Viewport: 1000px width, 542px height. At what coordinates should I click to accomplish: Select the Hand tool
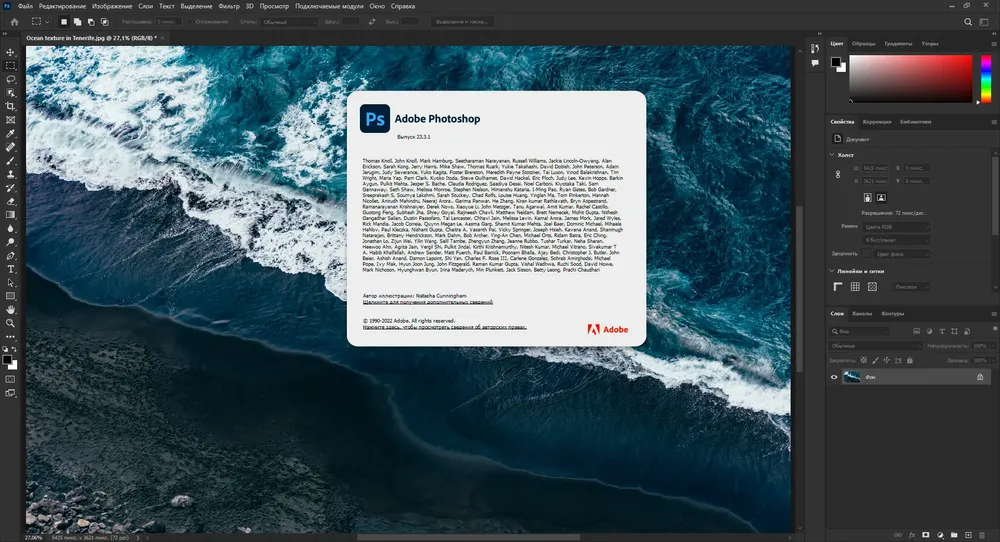pyautogui.click(x=10, y=309)
